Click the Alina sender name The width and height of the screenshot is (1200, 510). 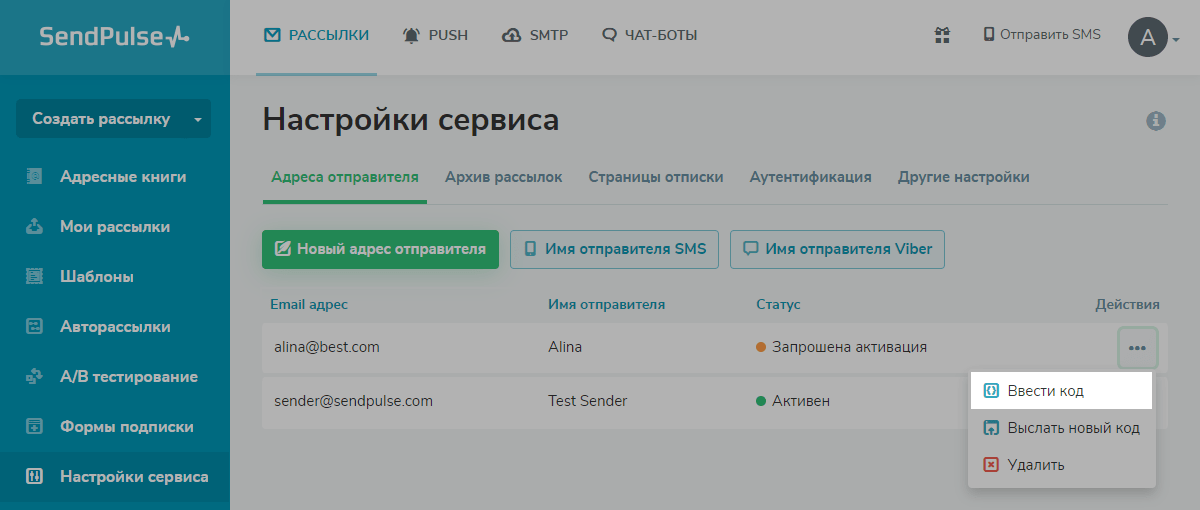pos(565,347)
